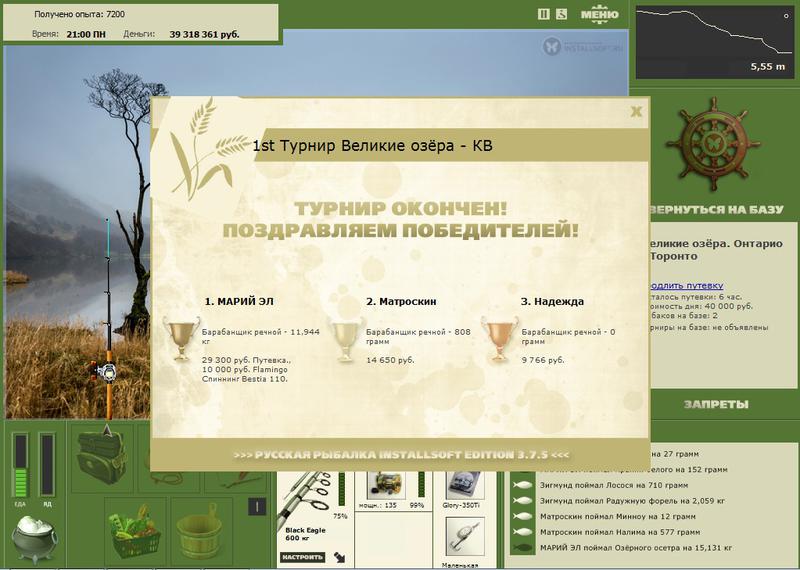Close the tournament results dialog
The width and height of the screenshot is (800, 570).
tap(636, 111)
